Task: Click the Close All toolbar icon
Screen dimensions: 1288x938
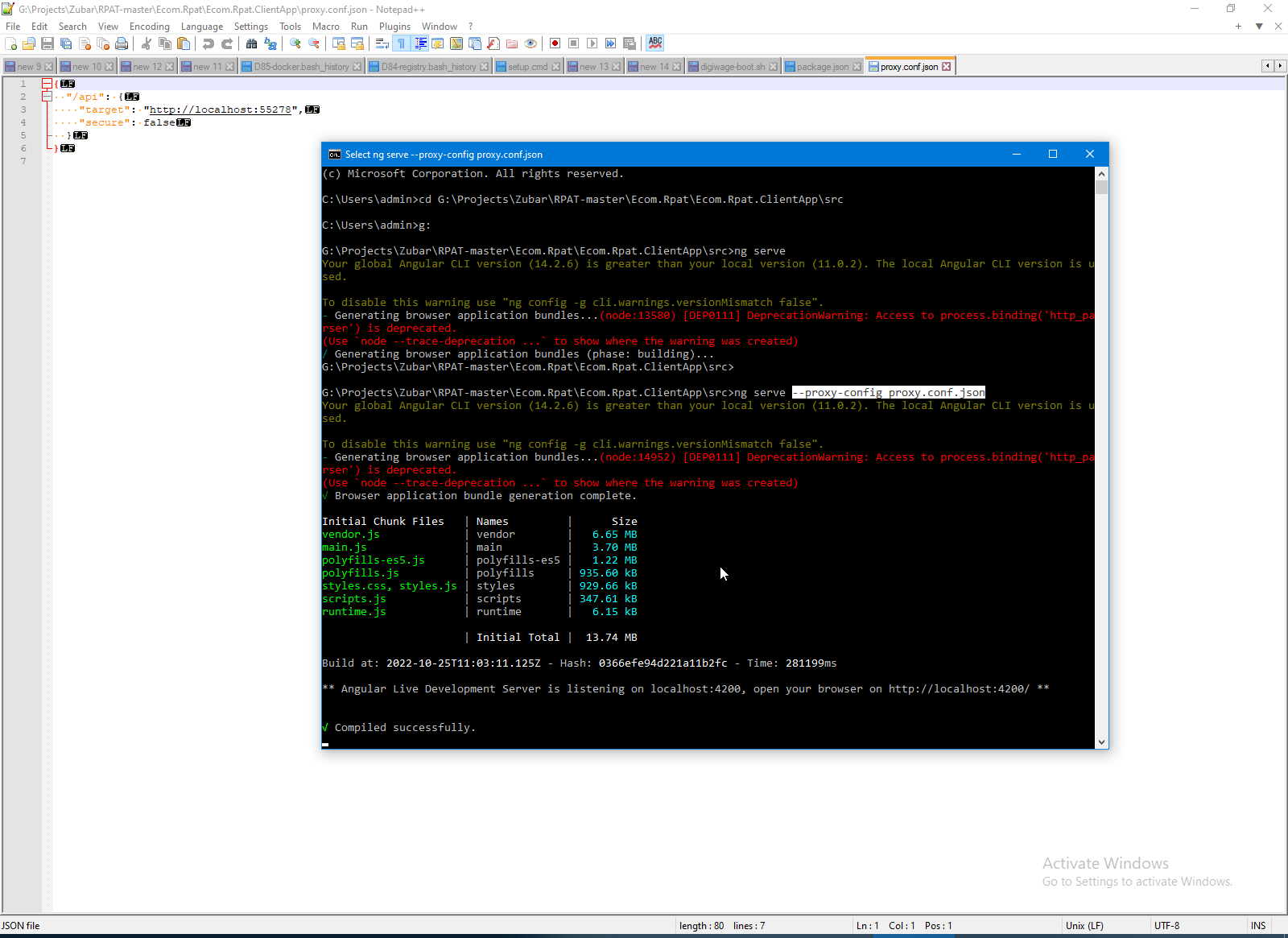Action: coord(103,43)
